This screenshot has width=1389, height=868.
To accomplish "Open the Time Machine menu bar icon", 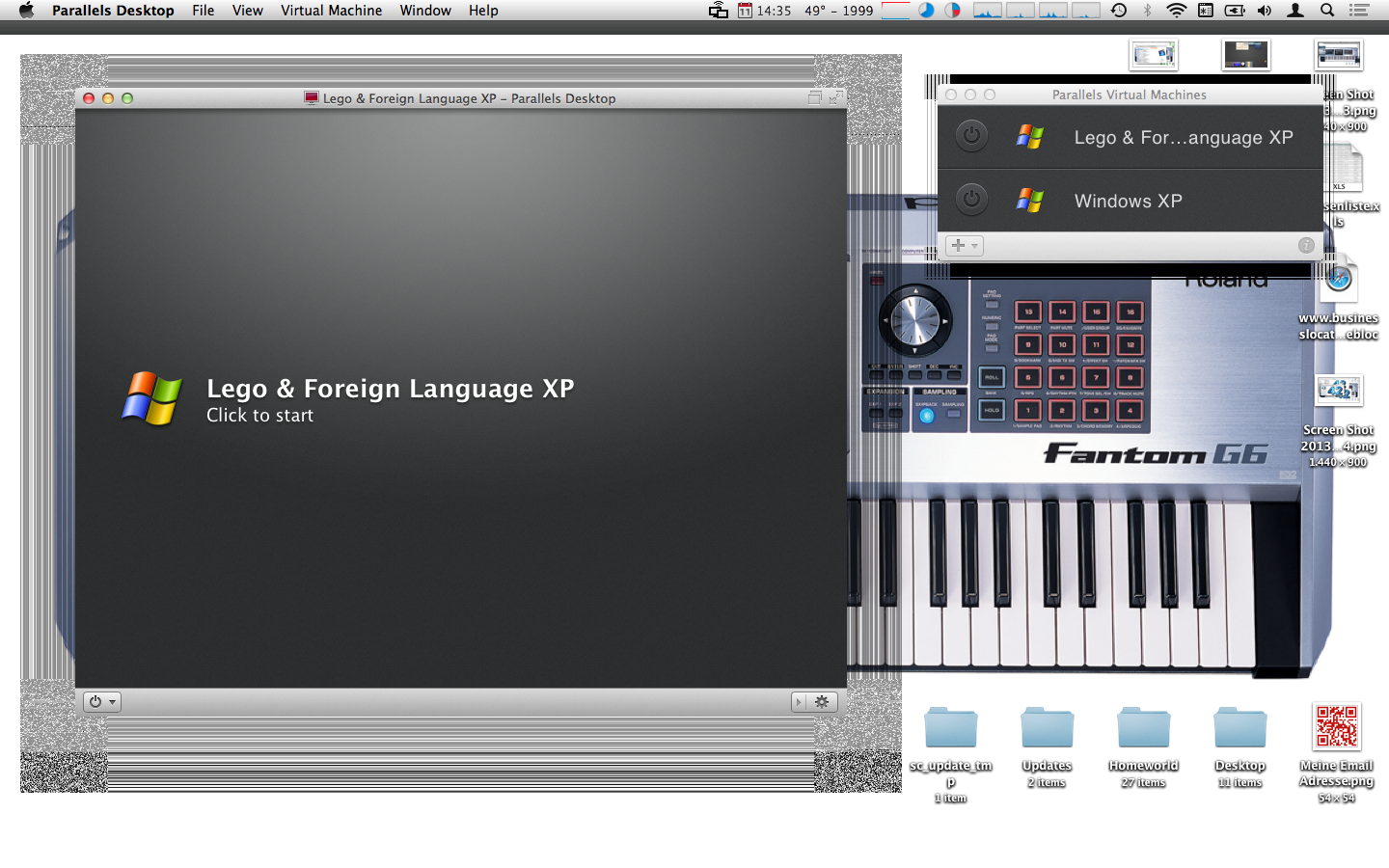I will coord(1119,11).
